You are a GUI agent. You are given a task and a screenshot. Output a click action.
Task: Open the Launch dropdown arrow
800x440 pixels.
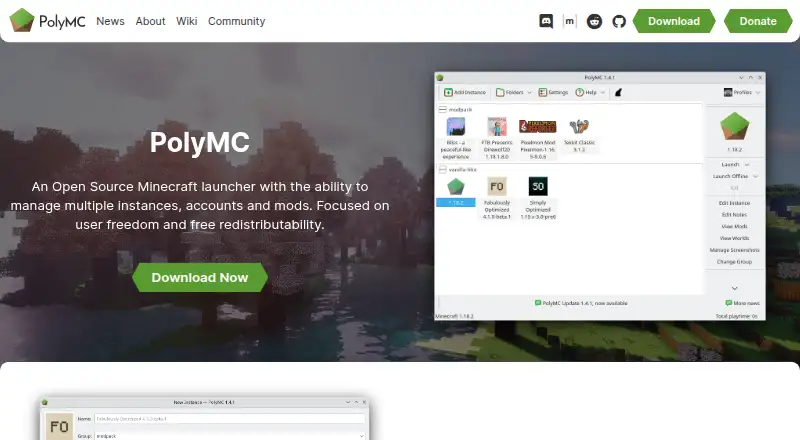747,164
